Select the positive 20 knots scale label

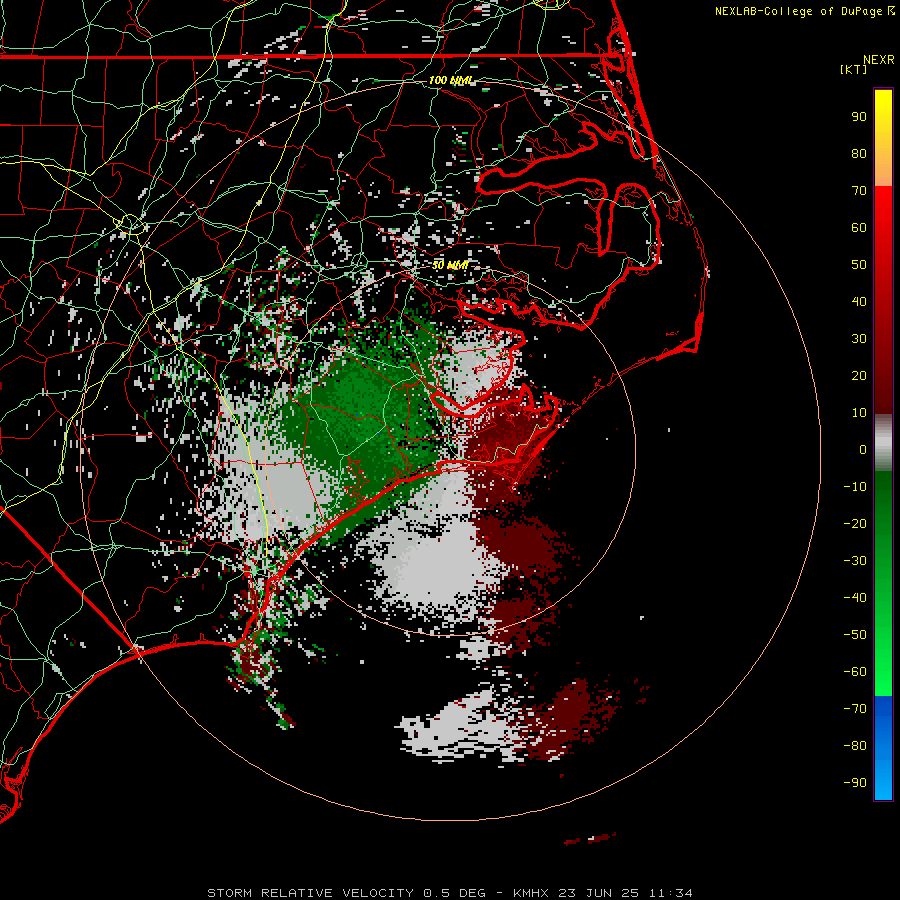pyautogui.click(x=859, y=375)
